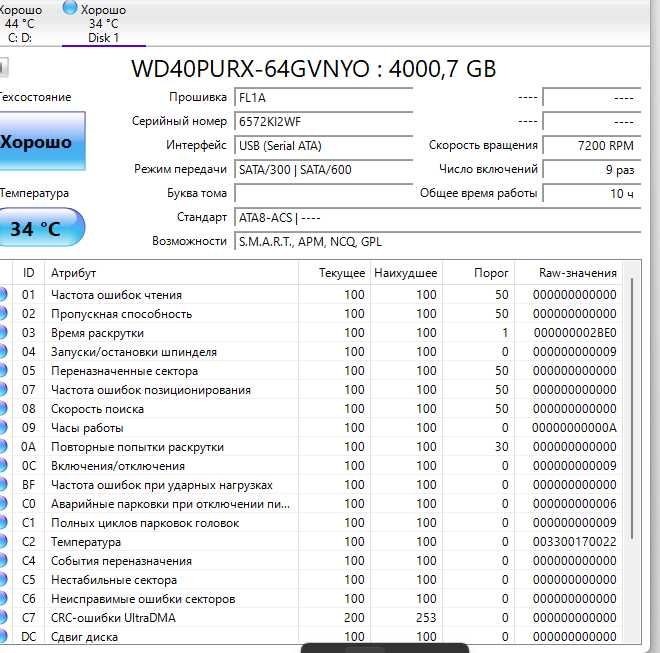660x653 pixels.
Task: Click the rotation speed value 7200 RPM
Action: click(592, 146)
